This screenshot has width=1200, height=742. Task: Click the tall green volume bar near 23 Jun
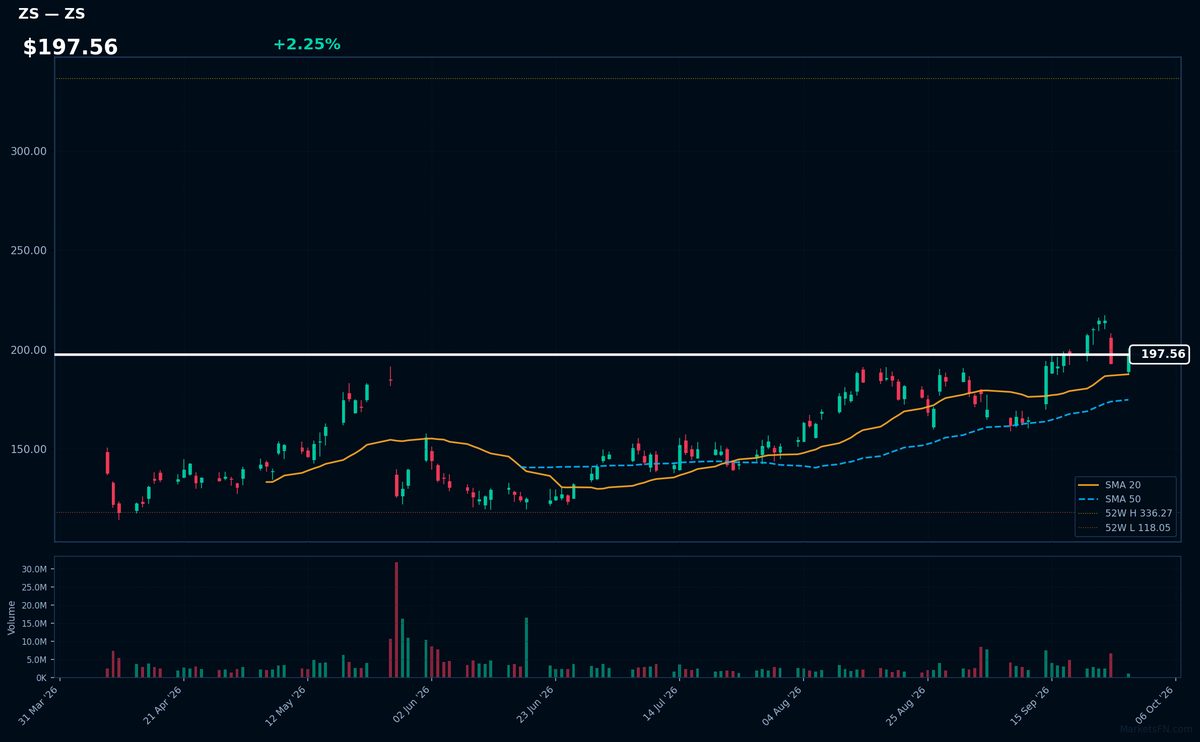(x=526, y=647)
